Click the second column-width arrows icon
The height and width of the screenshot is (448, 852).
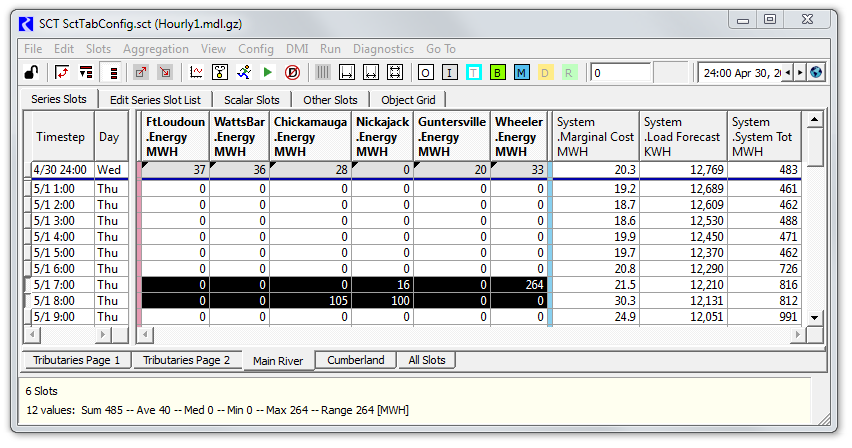coord(371,72)
